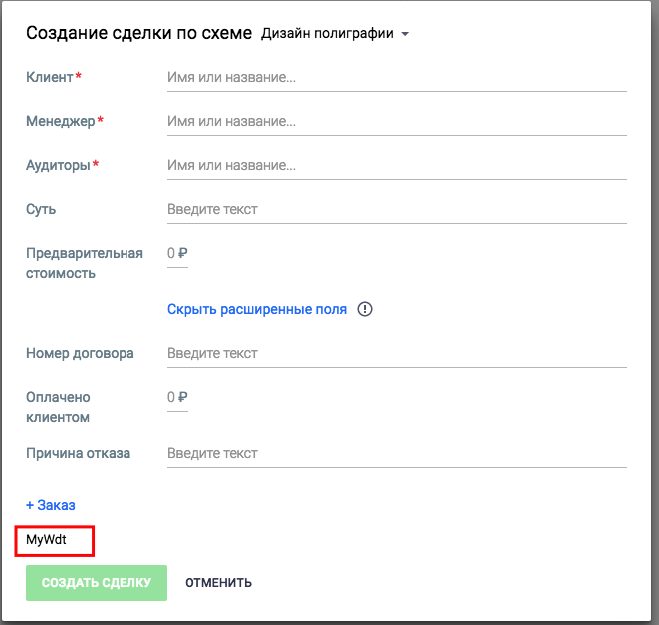Click the Предварительная стоимость amount field
The width and height of the screenshot is (659, 625).
pos(177,254)
